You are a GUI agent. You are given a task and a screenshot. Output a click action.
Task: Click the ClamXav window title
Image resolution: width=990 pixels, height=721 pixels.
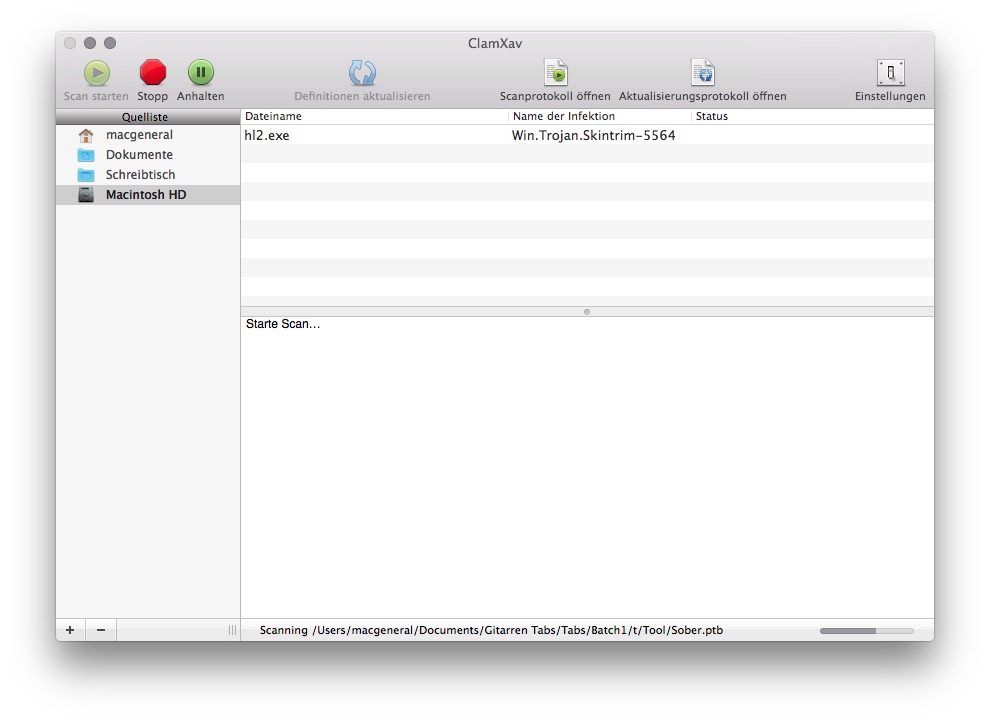pos(495,44)
